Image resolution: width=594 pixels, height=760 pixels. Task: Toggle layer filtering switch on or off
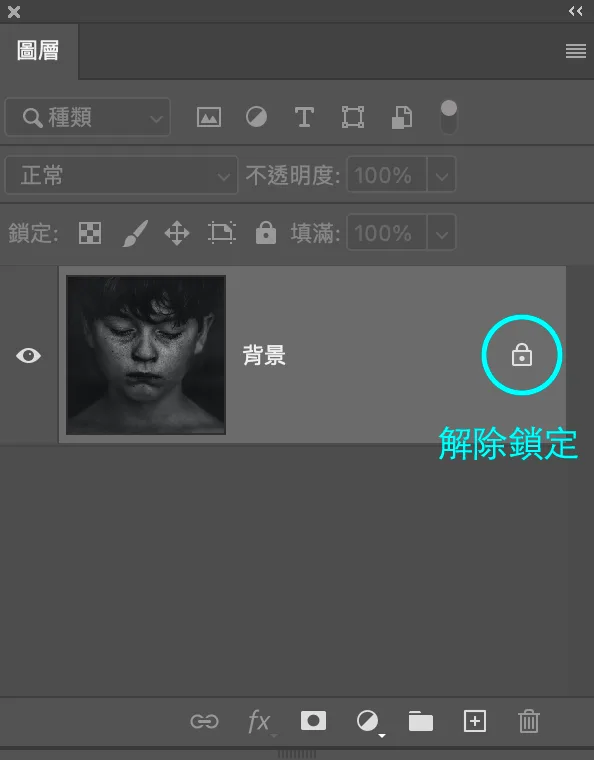(449, 117)
